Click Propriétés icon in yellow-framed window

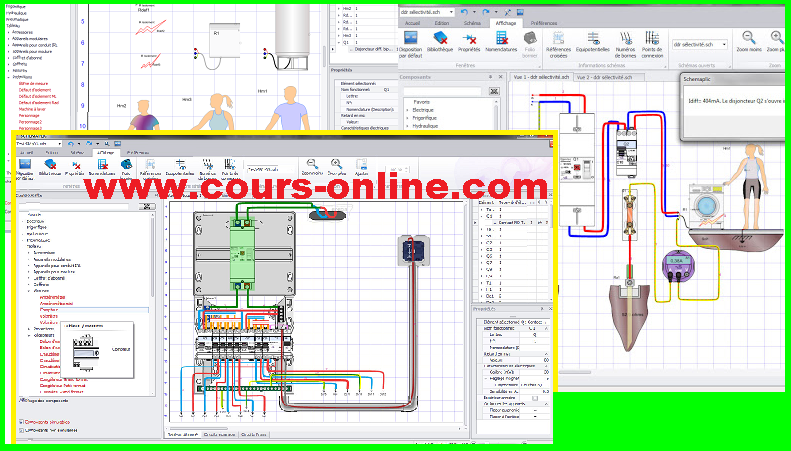75,164
